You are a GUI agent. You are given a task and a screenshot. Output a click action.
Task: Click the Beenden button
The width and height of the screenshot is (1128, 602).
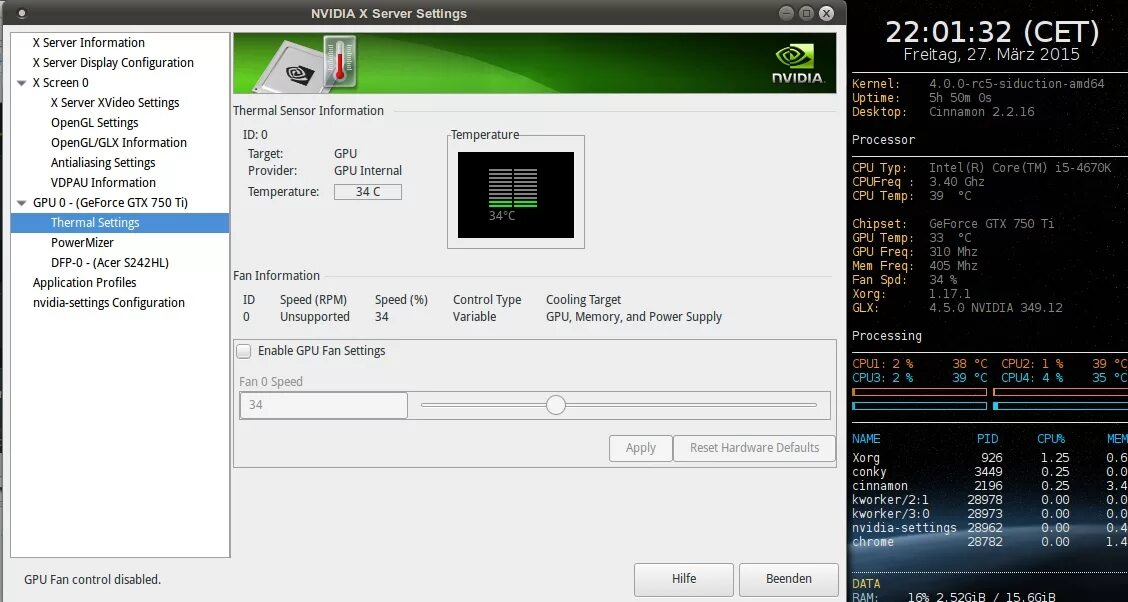click(788, 579)
